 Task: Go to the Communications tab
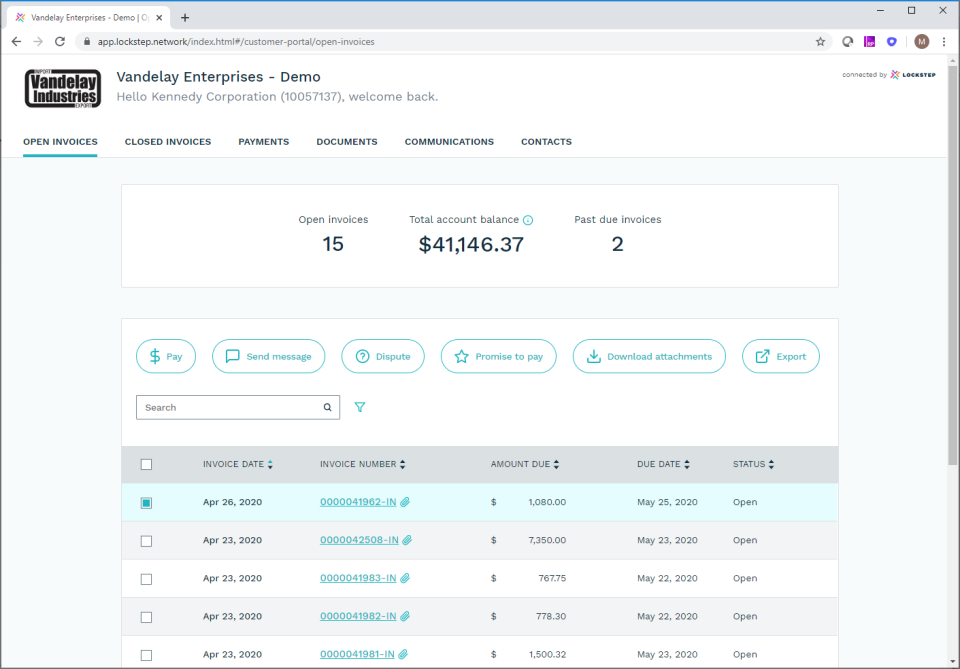(x=449, y=142)
